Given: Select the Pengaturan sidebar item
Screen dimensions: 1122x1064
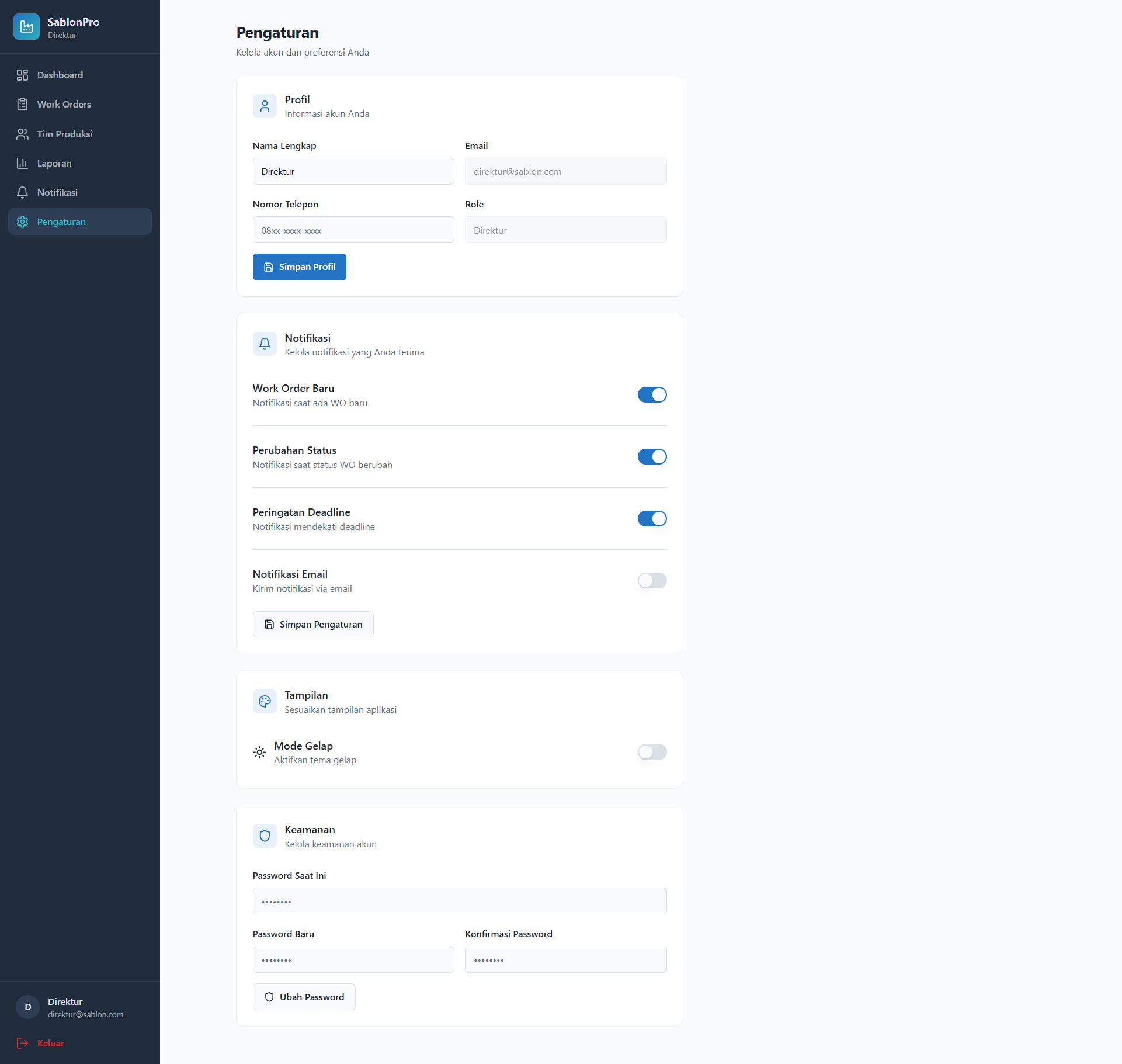Looking at the screenshot, I should [x=80, y=221].
